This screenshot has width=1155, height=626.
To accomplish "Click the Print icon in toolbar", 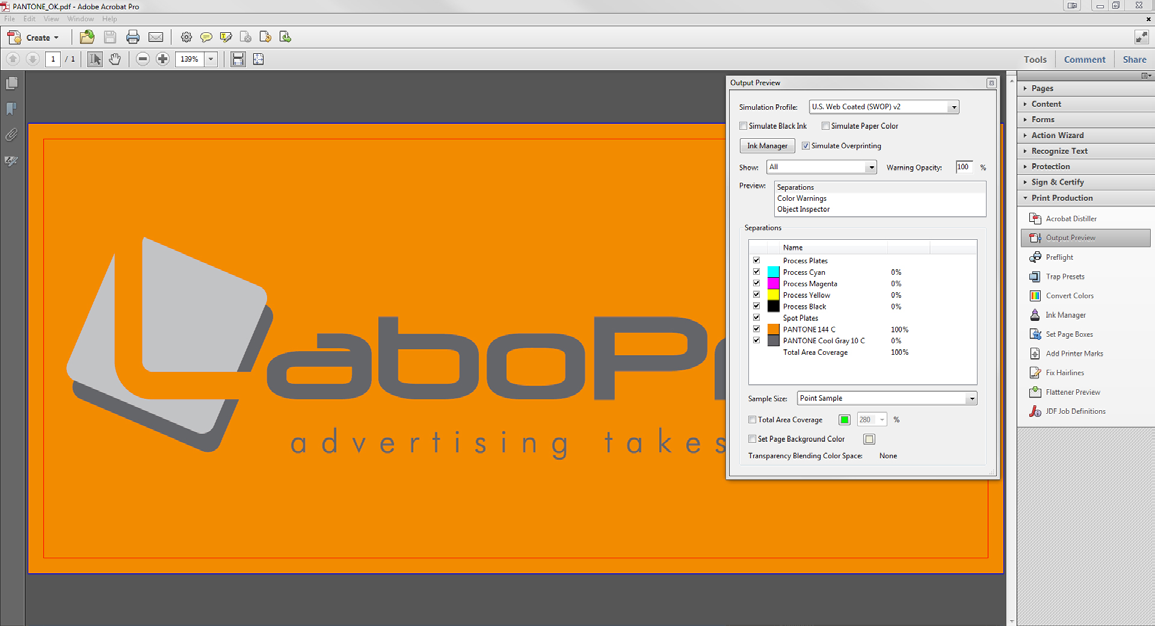I will coord(133,37).
